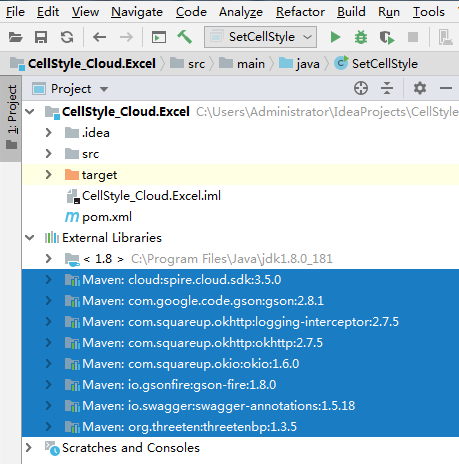Image resolution: width=459 pixels, height=464 pixels.
Task: Toggle the 1: Project side tab
Action: click(11, 117)
